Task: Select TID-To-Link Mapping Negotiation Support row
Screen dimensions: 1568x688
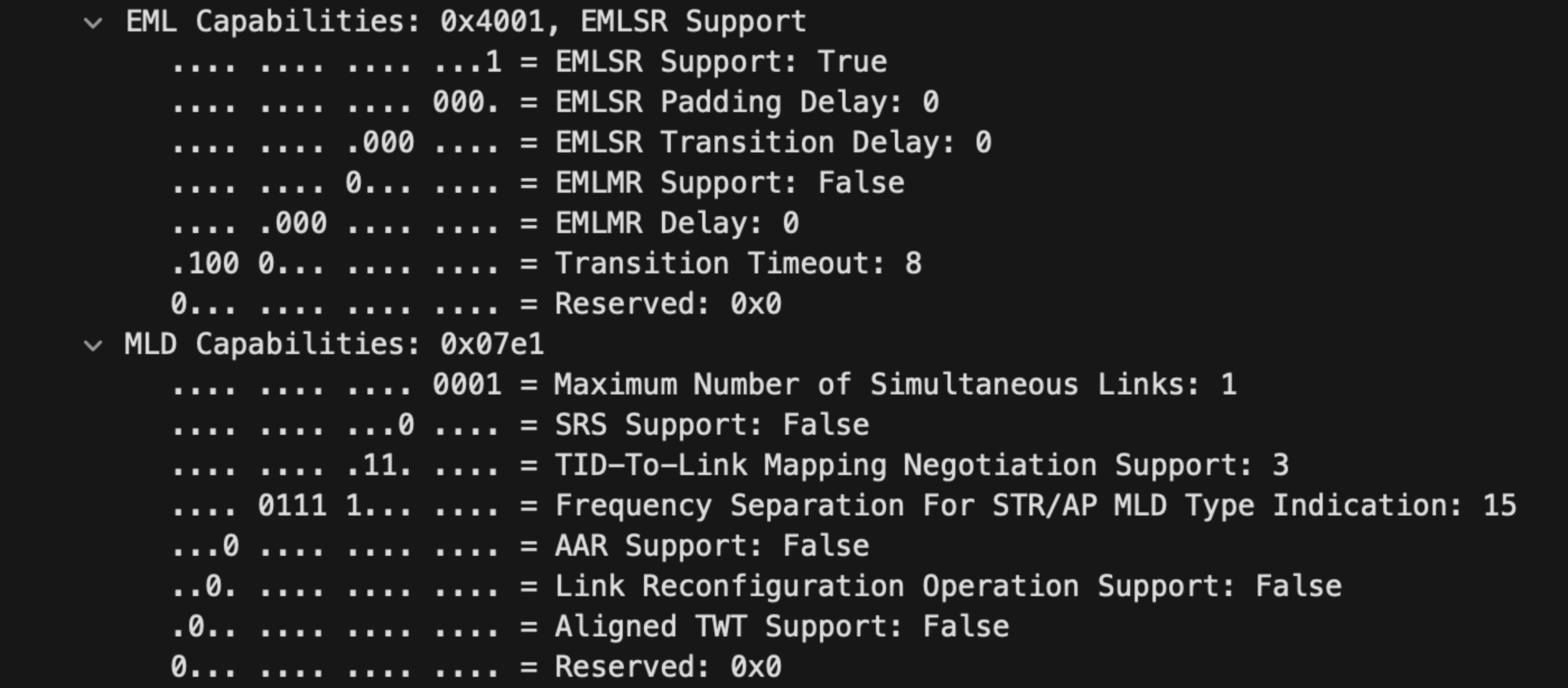Action: (x=921, y=465)
